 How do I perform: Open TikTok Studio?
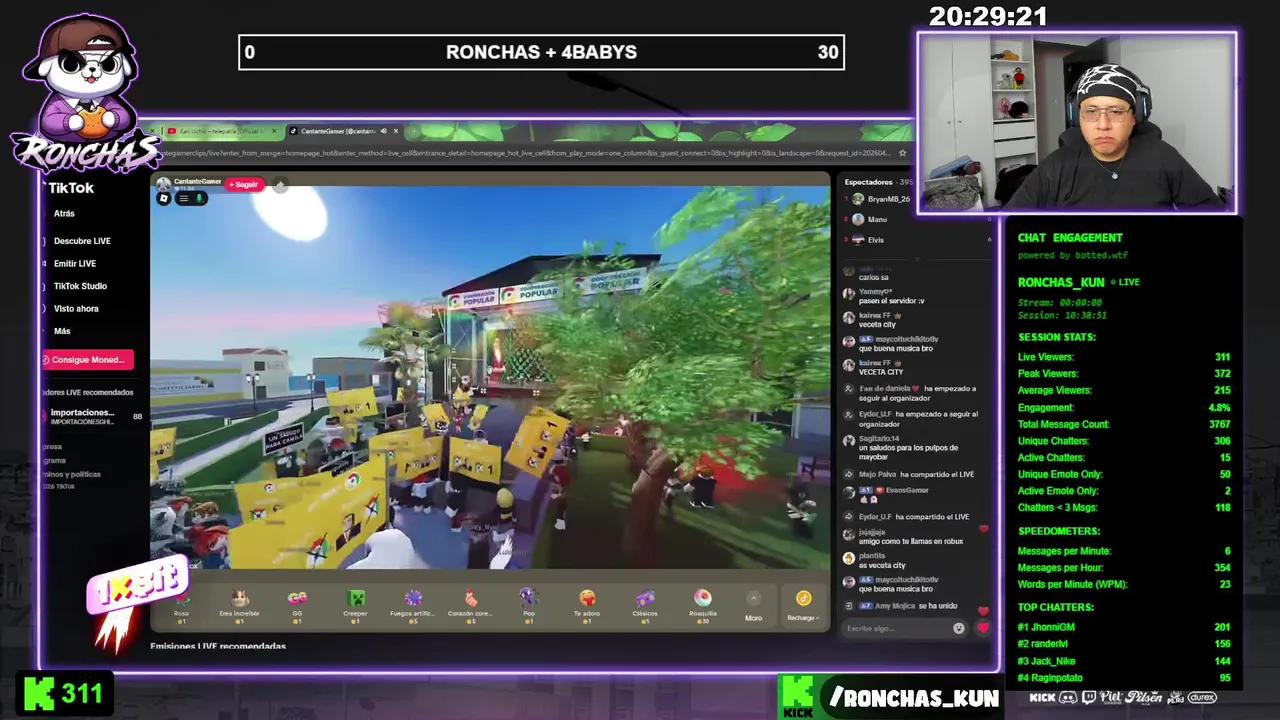pyautogui.click(x=80, y=286)
